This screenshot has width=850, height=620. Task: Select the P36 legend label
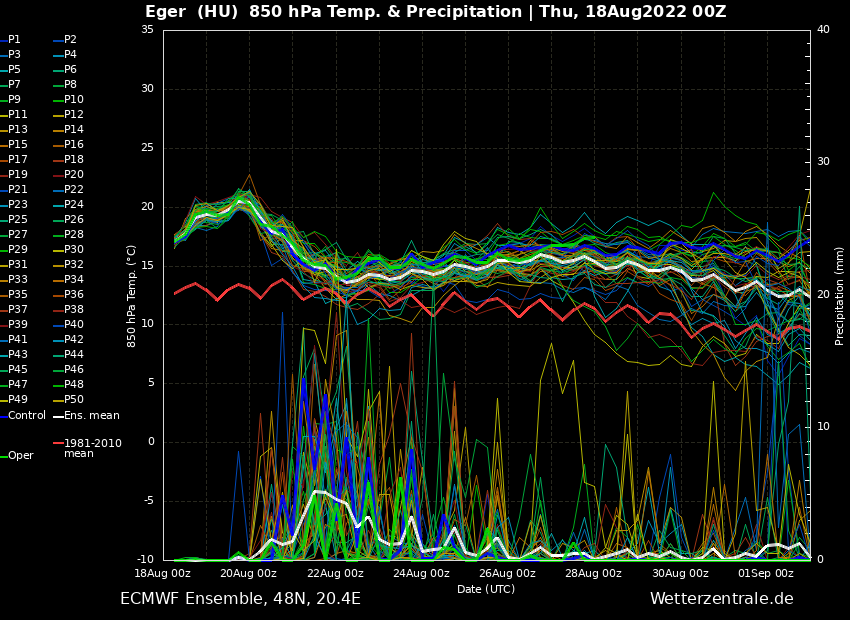coord(74,295)
